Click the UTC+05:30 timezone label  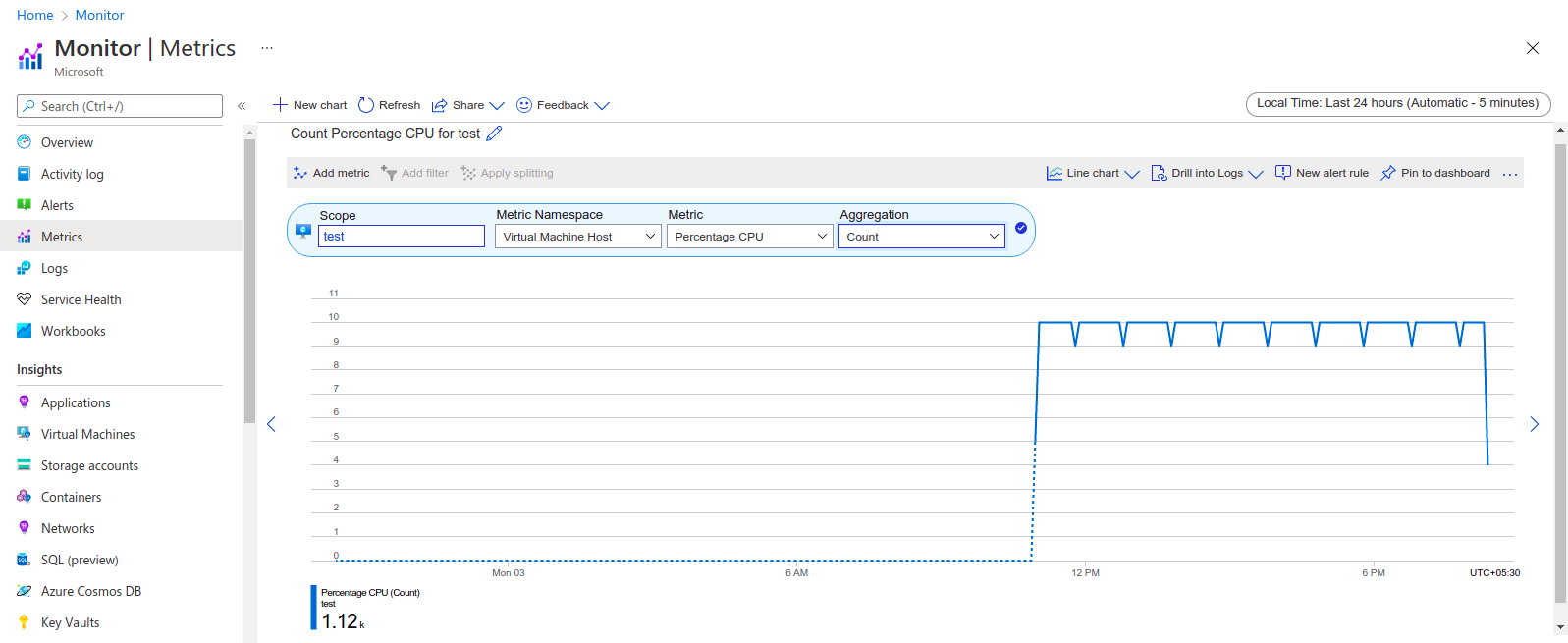point(1494,572)
